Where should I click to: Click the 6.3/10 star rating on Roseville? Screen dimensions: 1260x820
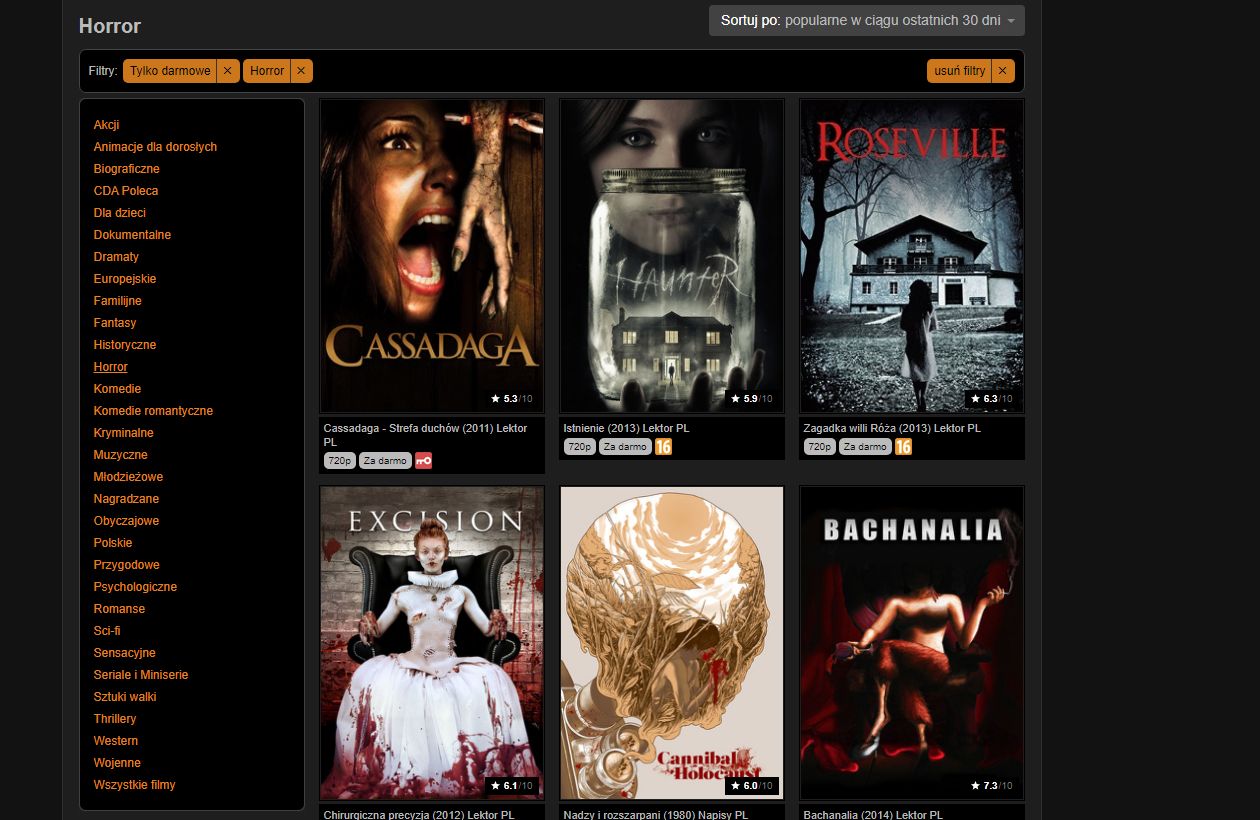point(993,399)
